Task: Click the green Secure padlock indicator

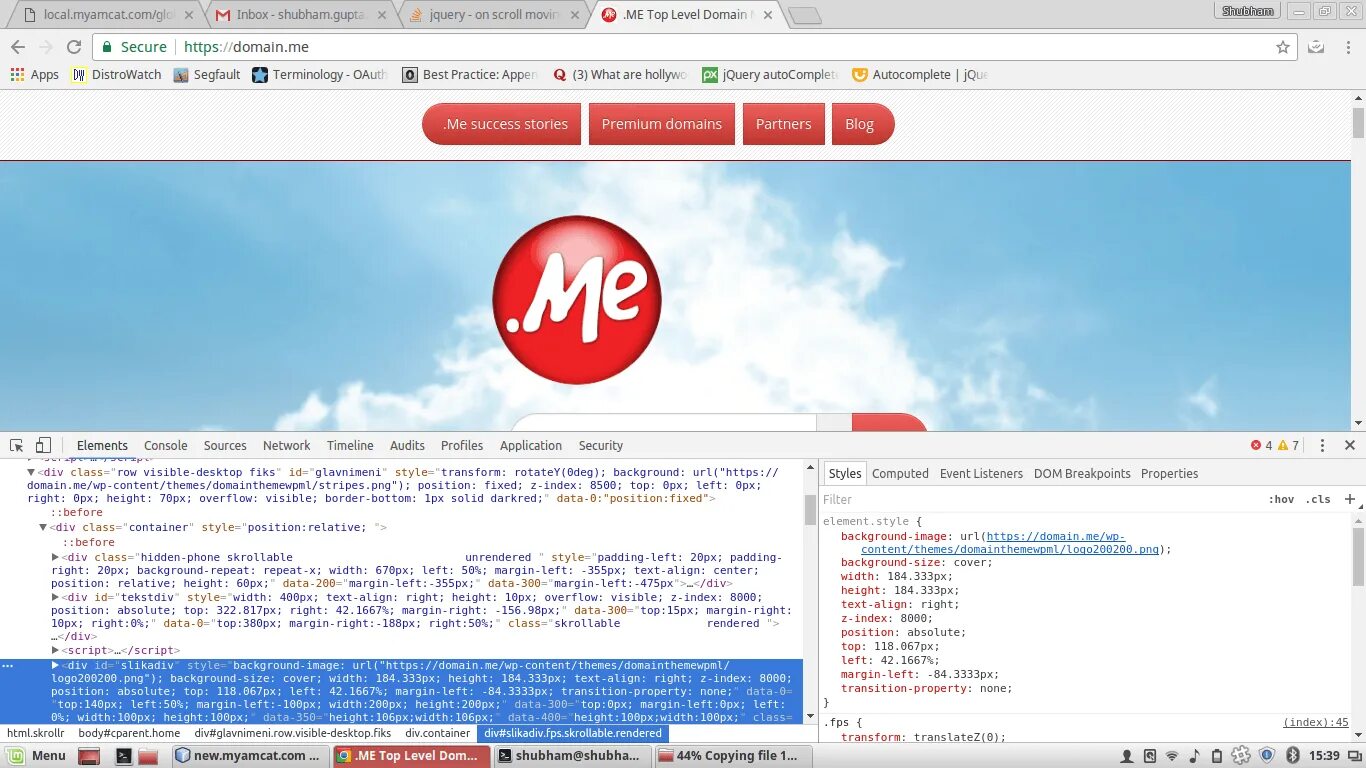Action: 134,47
